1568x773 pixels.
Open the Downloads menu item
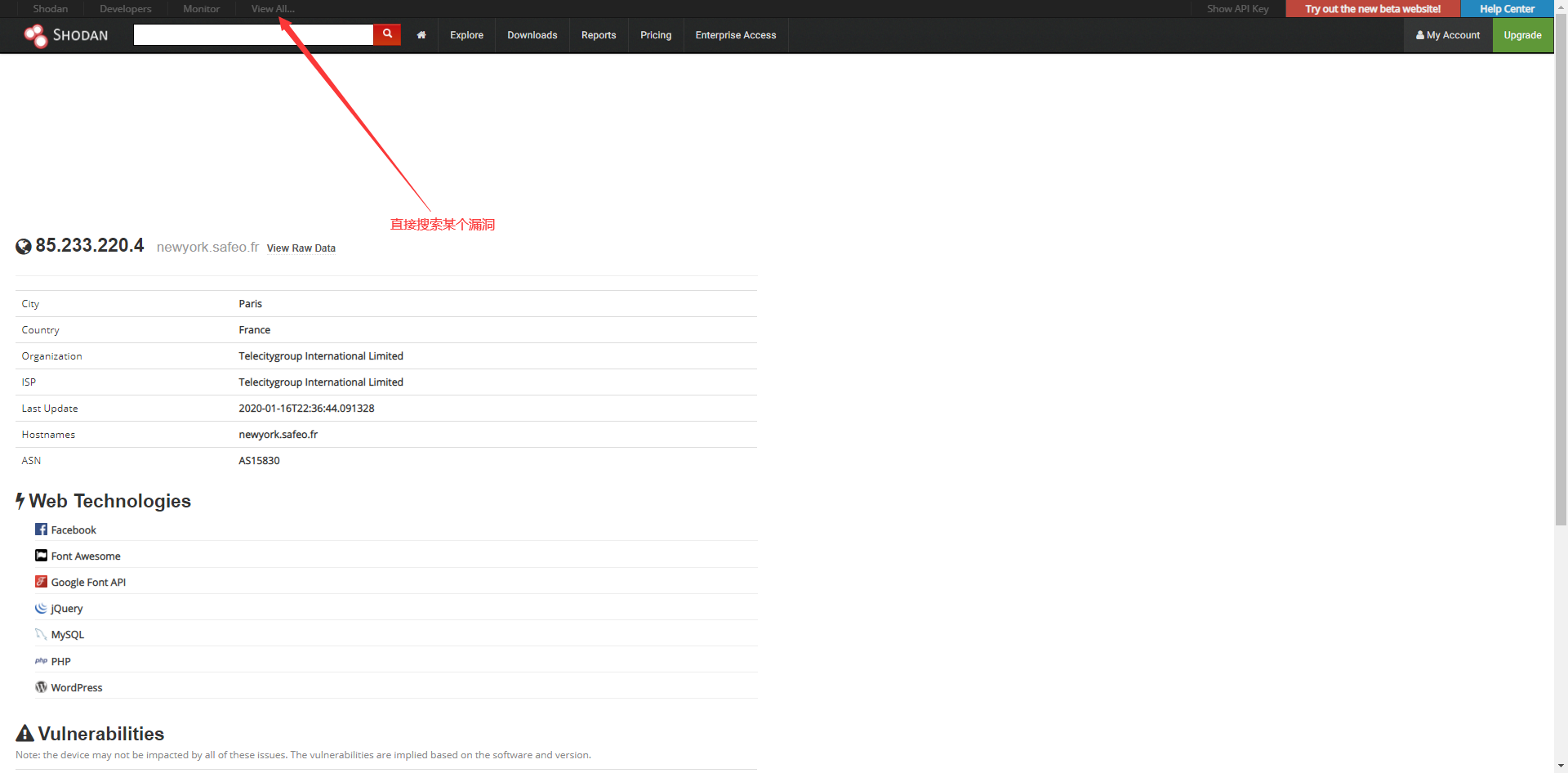(x=532, y=35)
